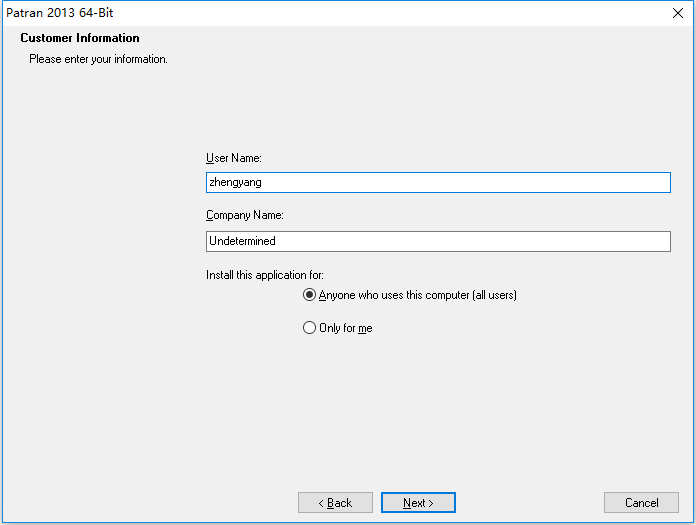
Task: Close the Patran 2013 installer window
Action: coord(677,13)
